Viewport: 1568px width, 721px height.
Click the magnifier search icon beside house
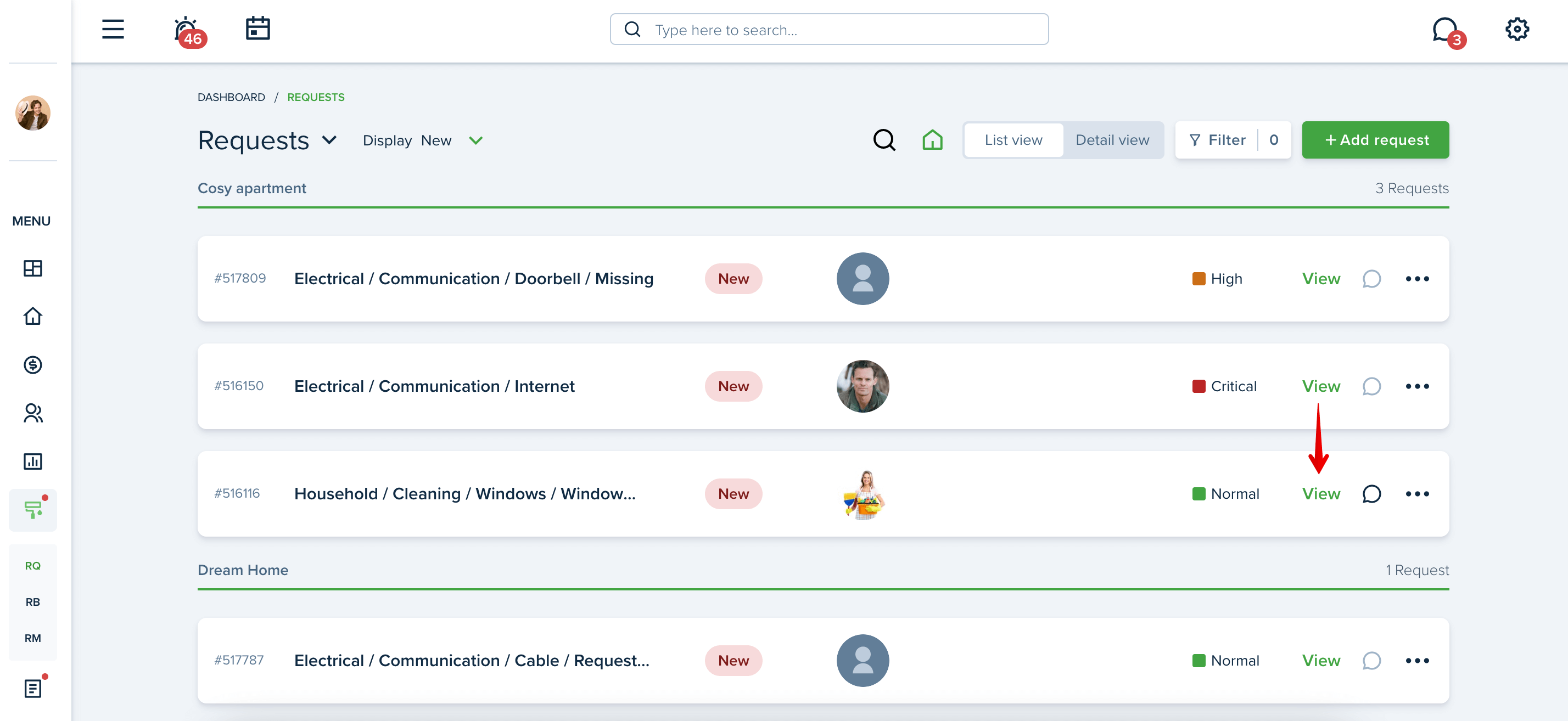884,140
